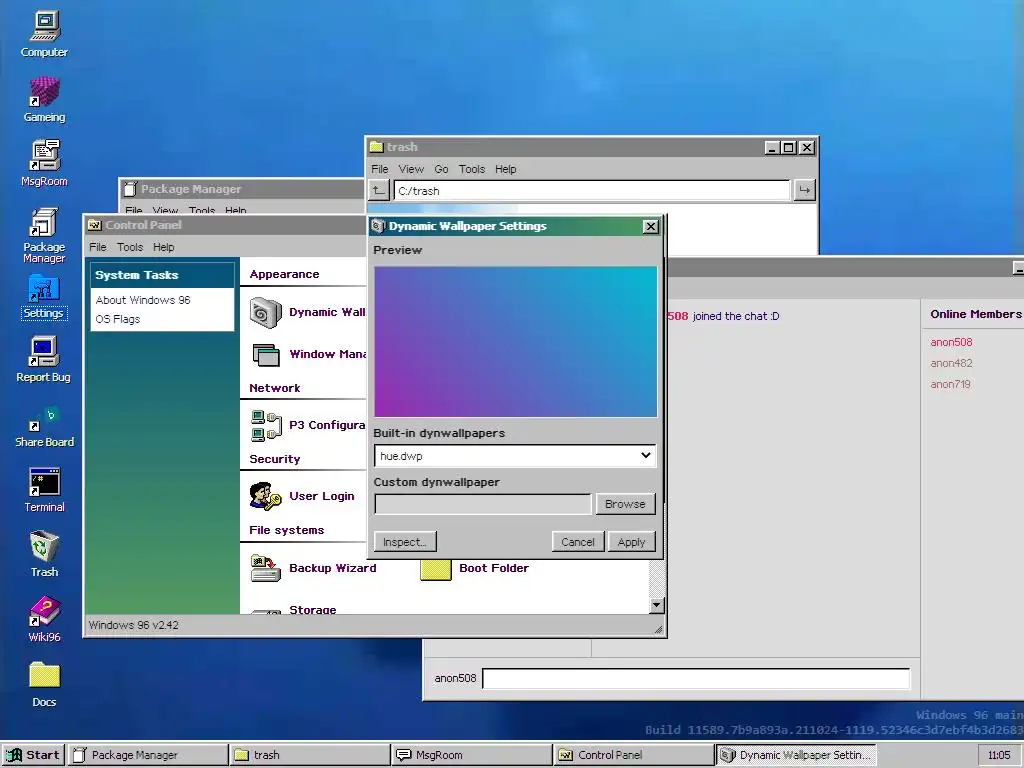Image resolution: width=1024 pixels, height=768 pixels.
Task: Click the Window Manager icon in Control Panel
Action: point(266,355)
